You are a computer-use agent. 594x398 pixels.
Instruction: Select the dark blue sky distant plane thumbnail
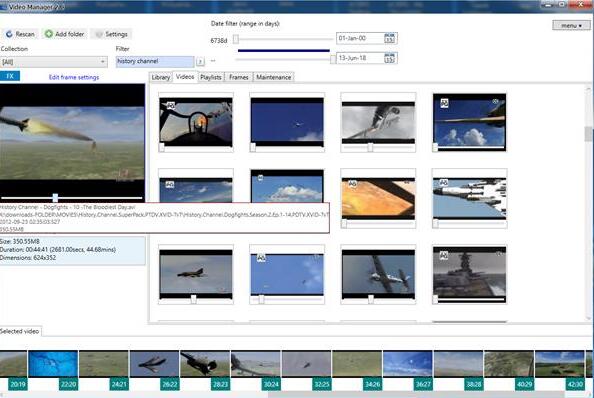287,122
